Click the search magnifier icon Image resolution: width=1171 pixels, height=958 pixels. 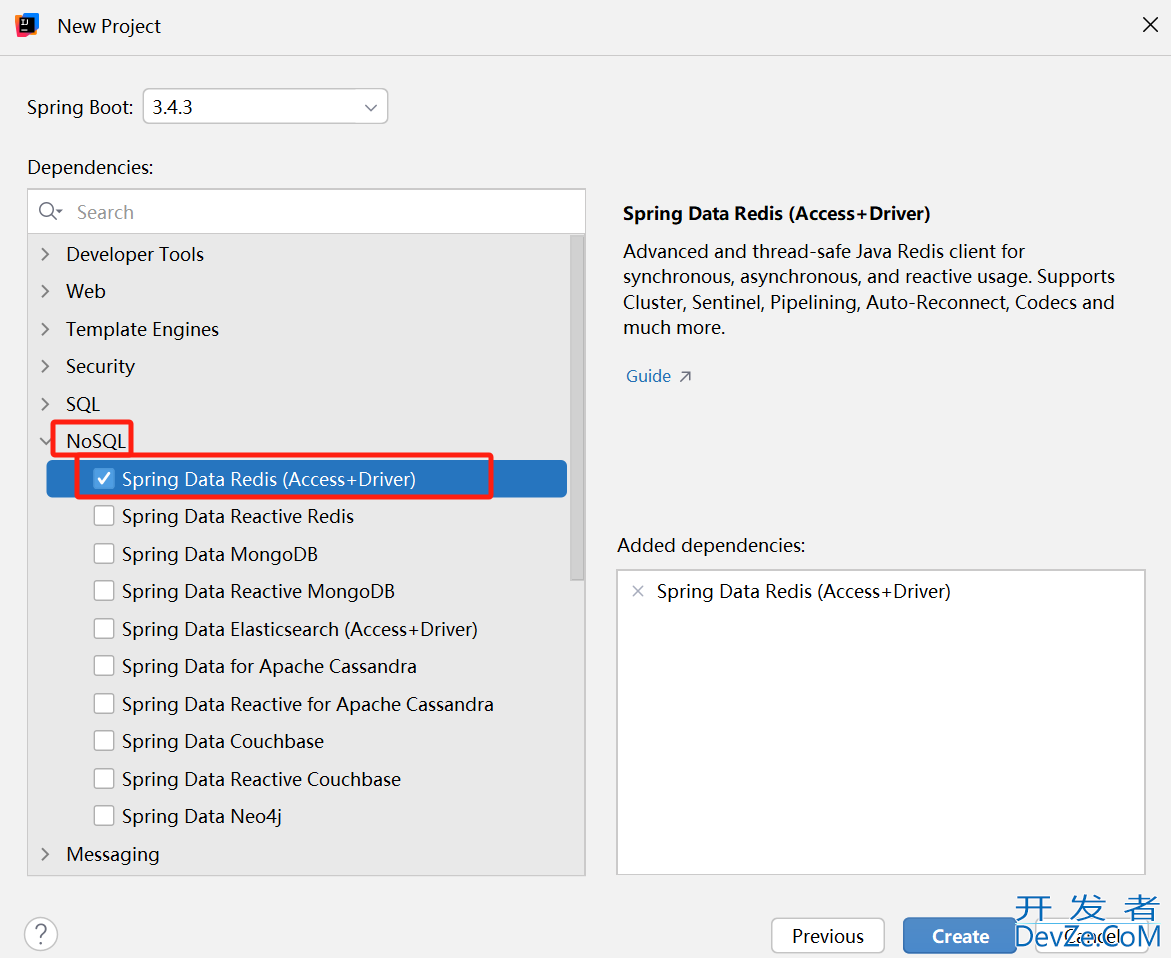(x=50, y=211)
